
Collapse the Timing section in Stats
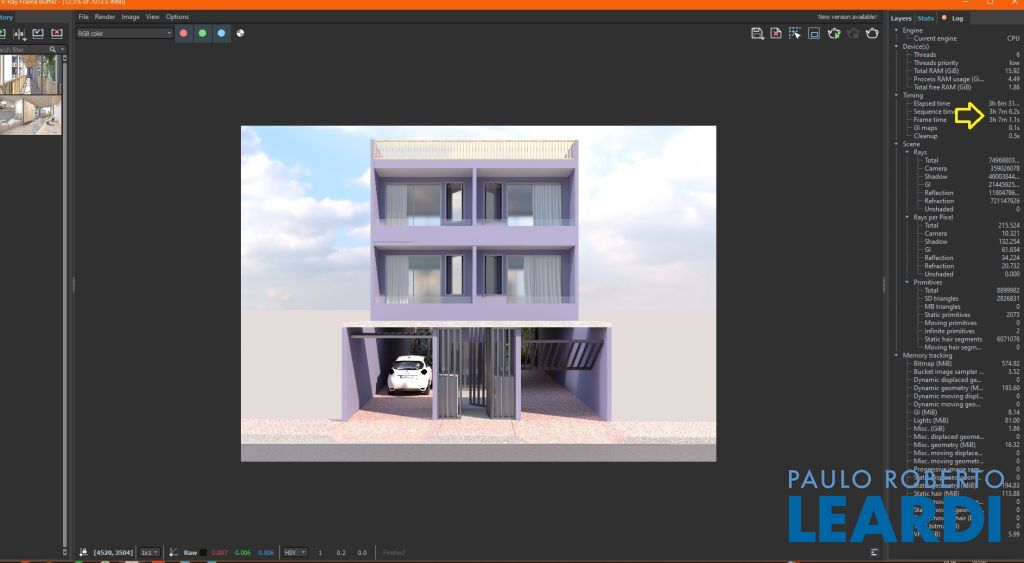click(895, 95)
